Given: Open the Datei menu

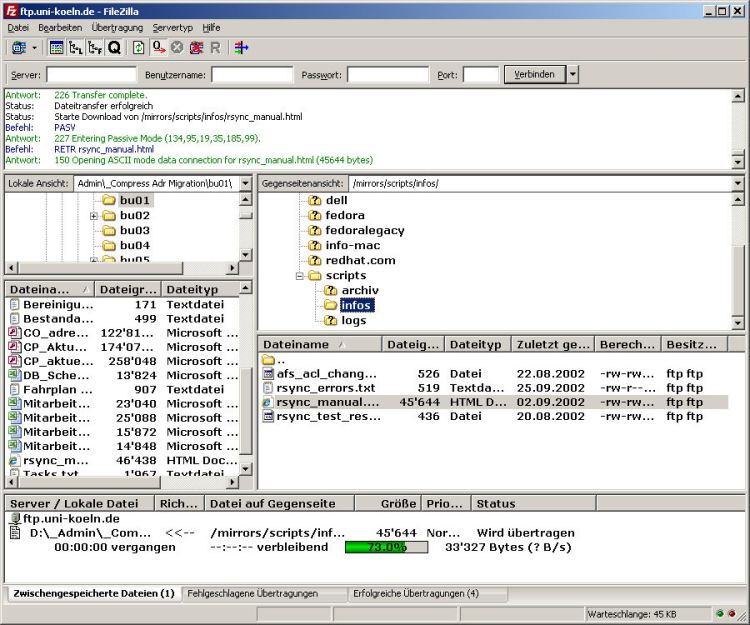Looking at the screenshot, I should [x=18, y=28].
